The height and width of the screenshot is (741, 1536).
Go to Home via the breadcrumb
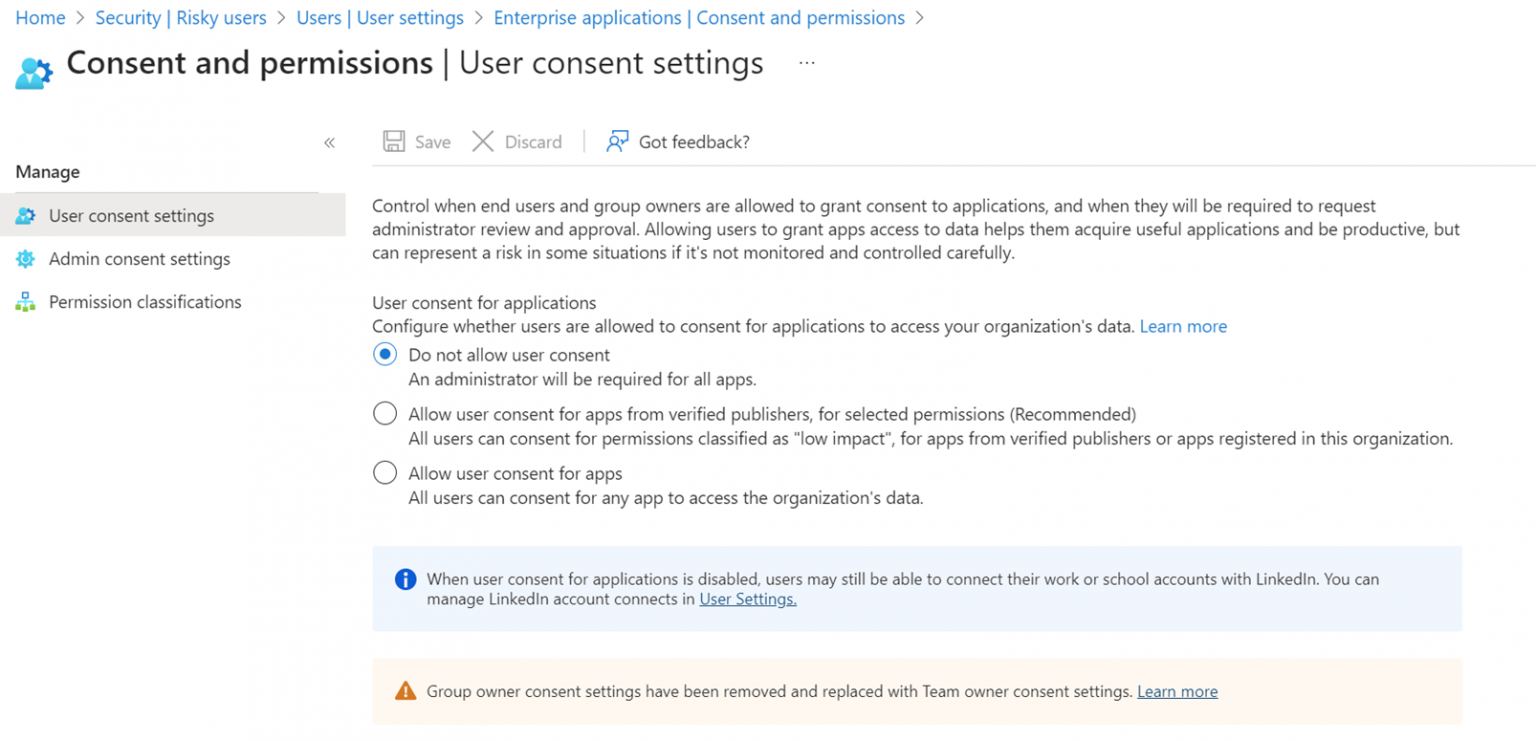pos(39,17)
